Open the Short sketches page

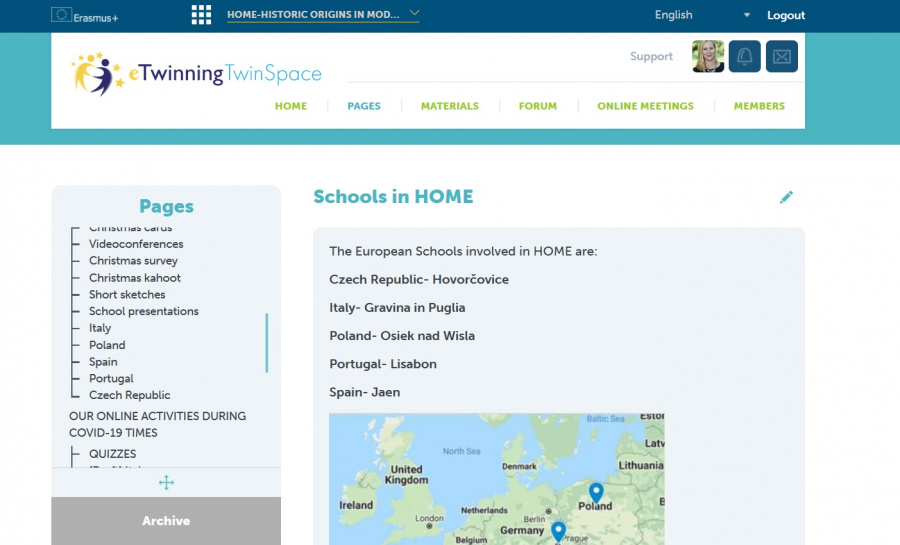click(x=127, y=294)
